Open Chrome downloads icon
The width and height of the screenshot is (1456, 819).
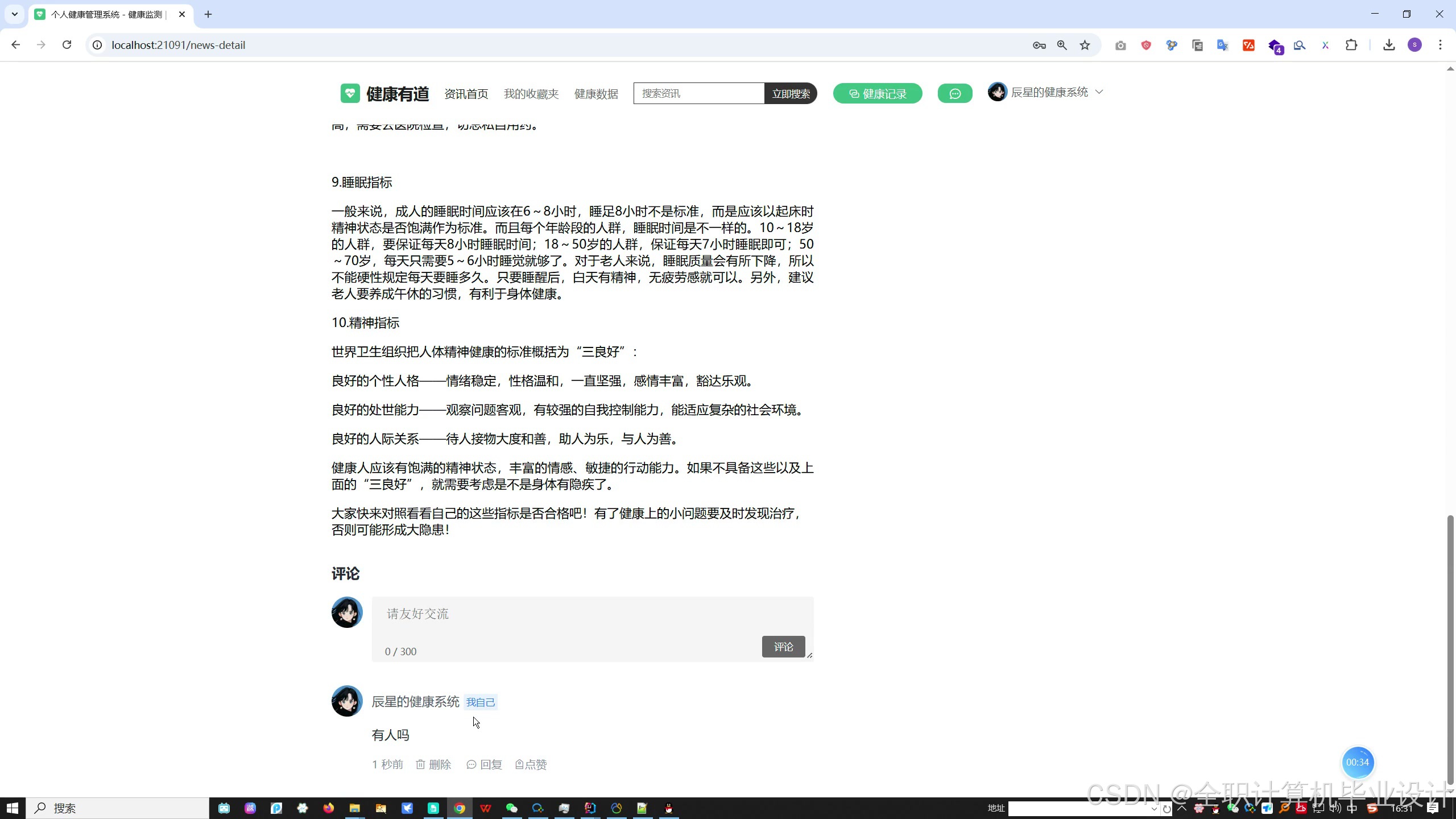tap(1389, 45)
